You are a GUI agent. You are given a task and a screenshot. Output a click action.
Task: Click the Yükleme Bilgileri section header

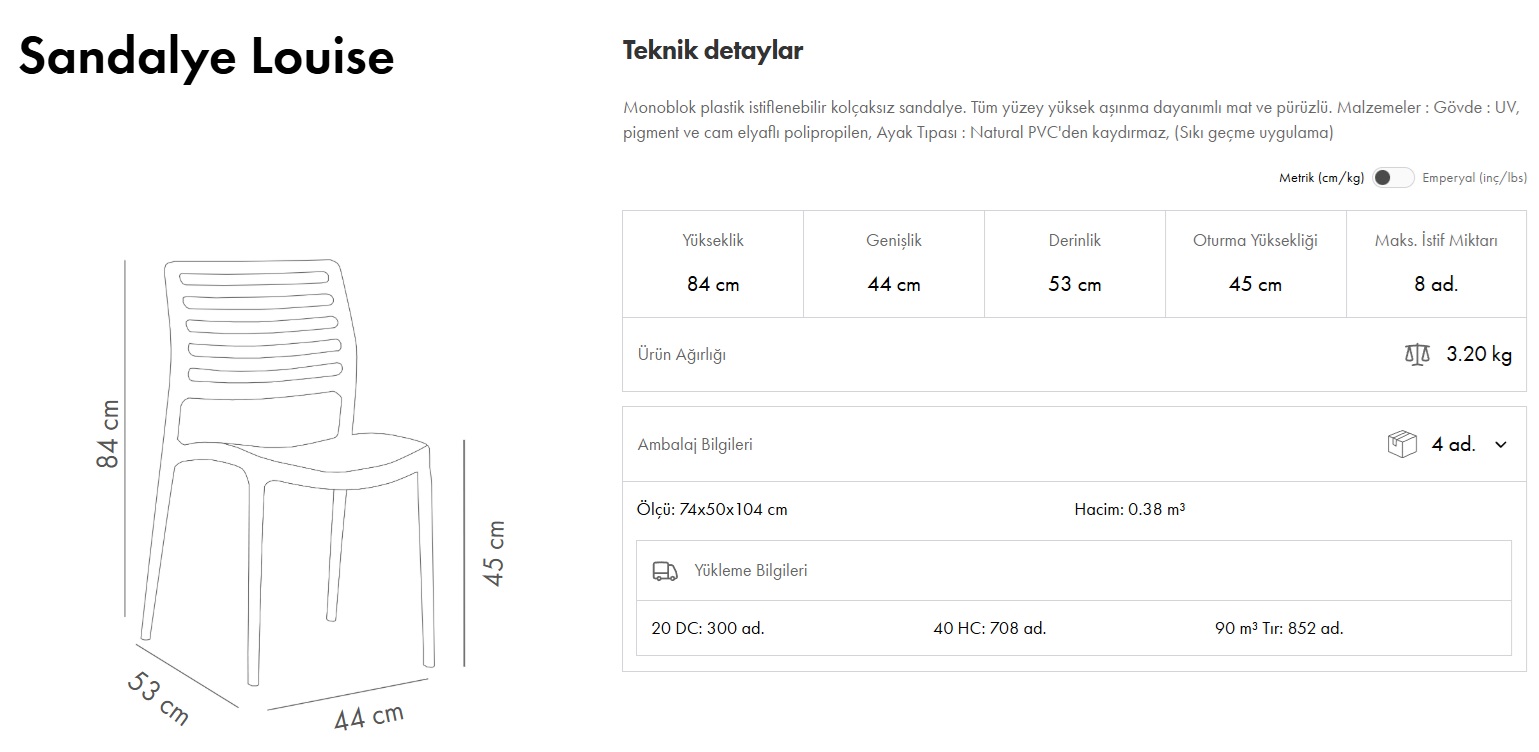(x=750, y=571)
